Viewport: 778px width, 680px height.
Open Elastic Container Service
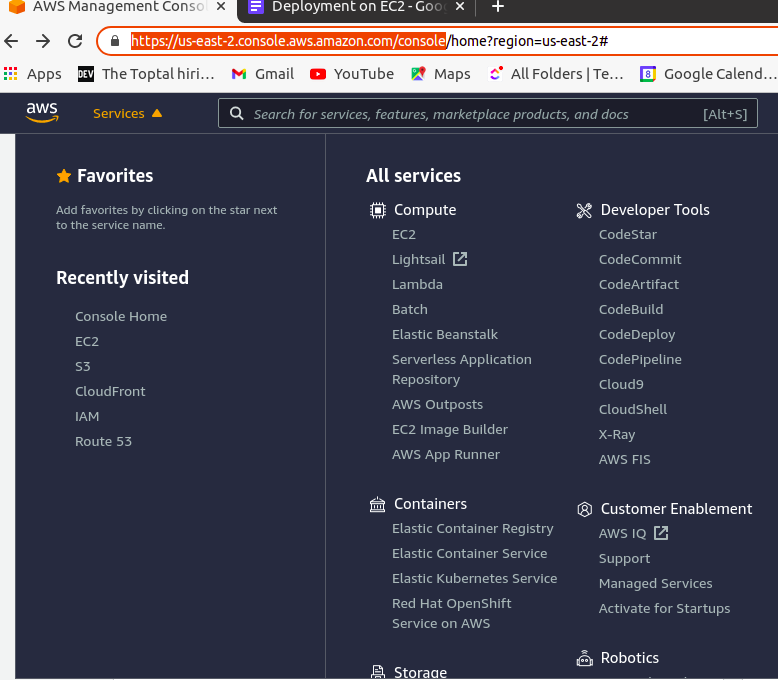pyautogui.click(x=469, y=553)
